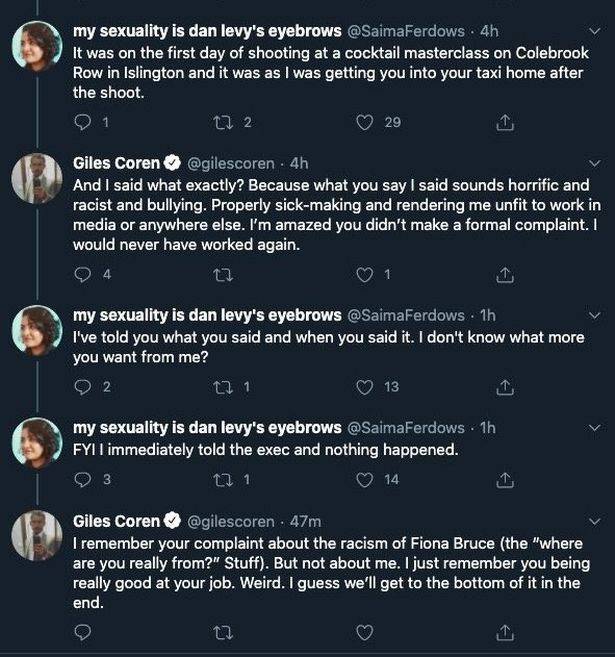
Task: Open the options chevron on the first tweet
Action: click(594, 31)
